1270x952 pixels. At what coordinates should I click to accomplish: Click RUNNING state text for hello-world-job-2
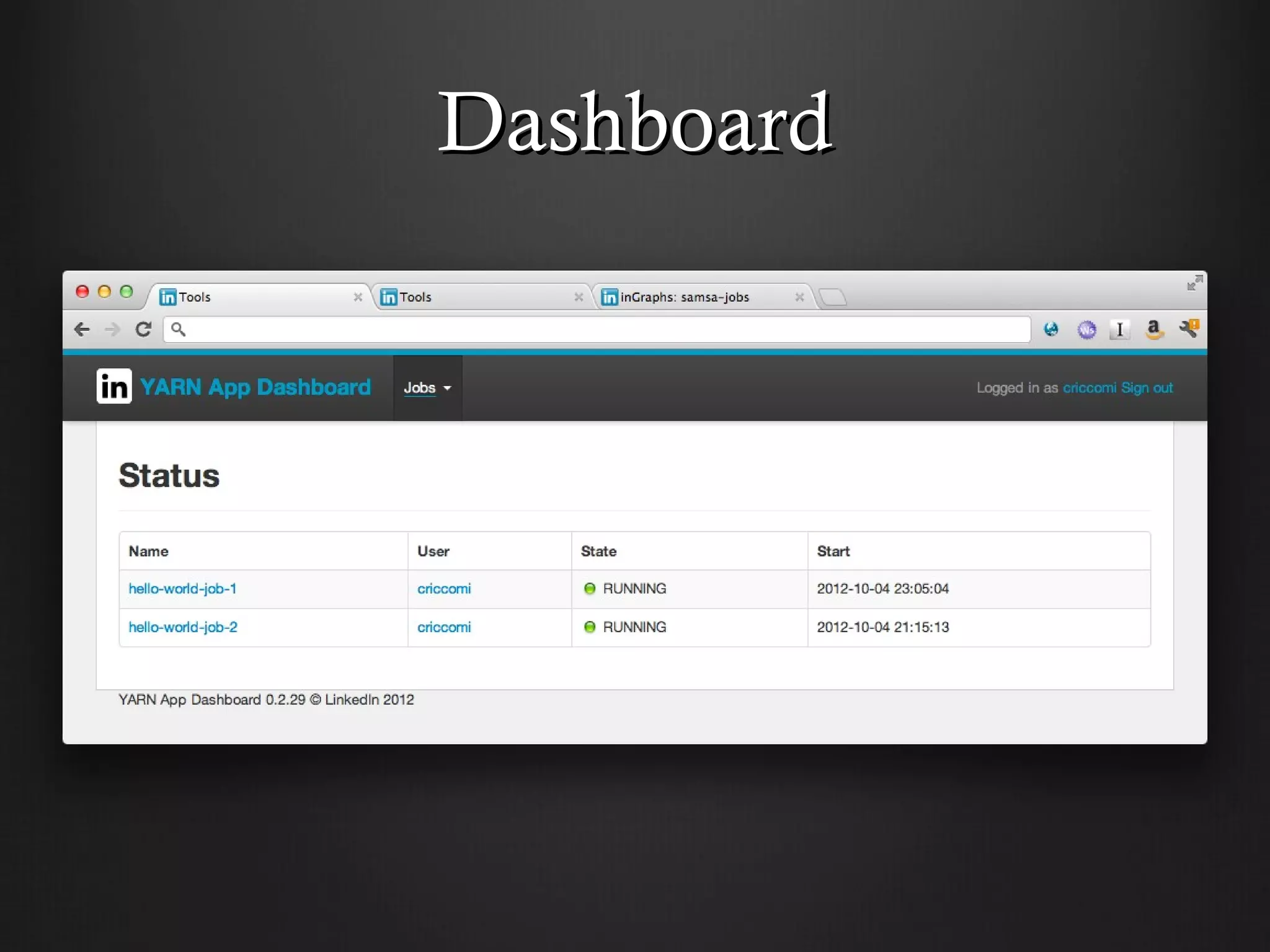click(x=634, y=627)
